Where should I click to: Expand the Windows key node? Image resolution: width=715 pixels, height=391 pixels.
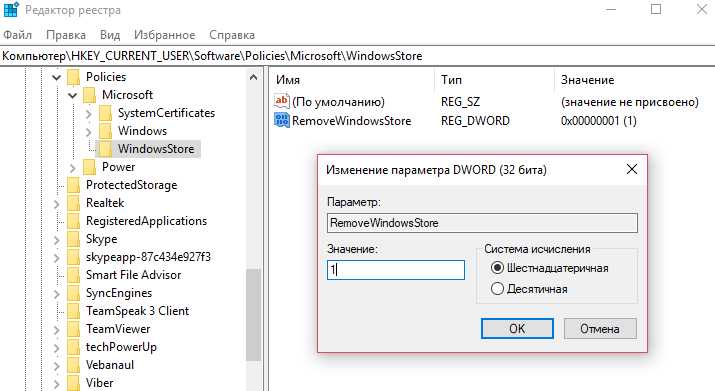coord(89,132)
